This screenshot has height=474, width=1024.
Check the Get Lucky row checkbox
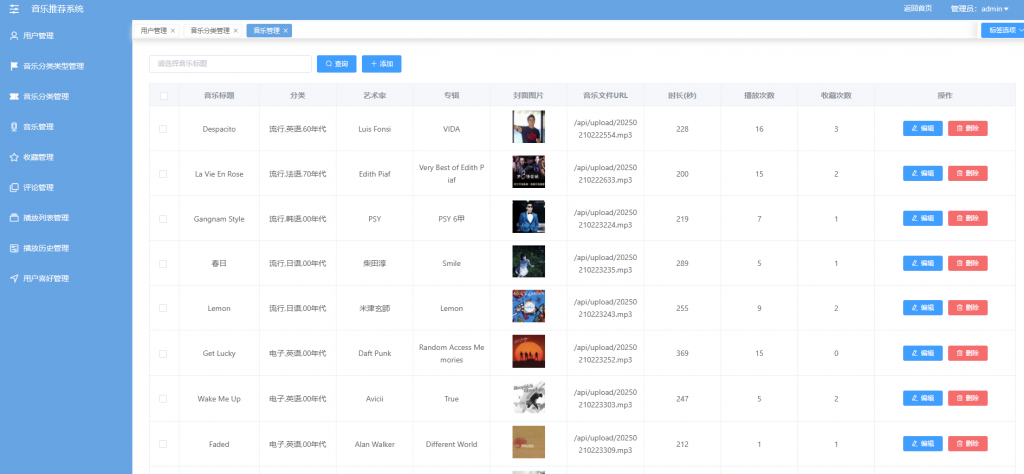click(x=163, y=353)
